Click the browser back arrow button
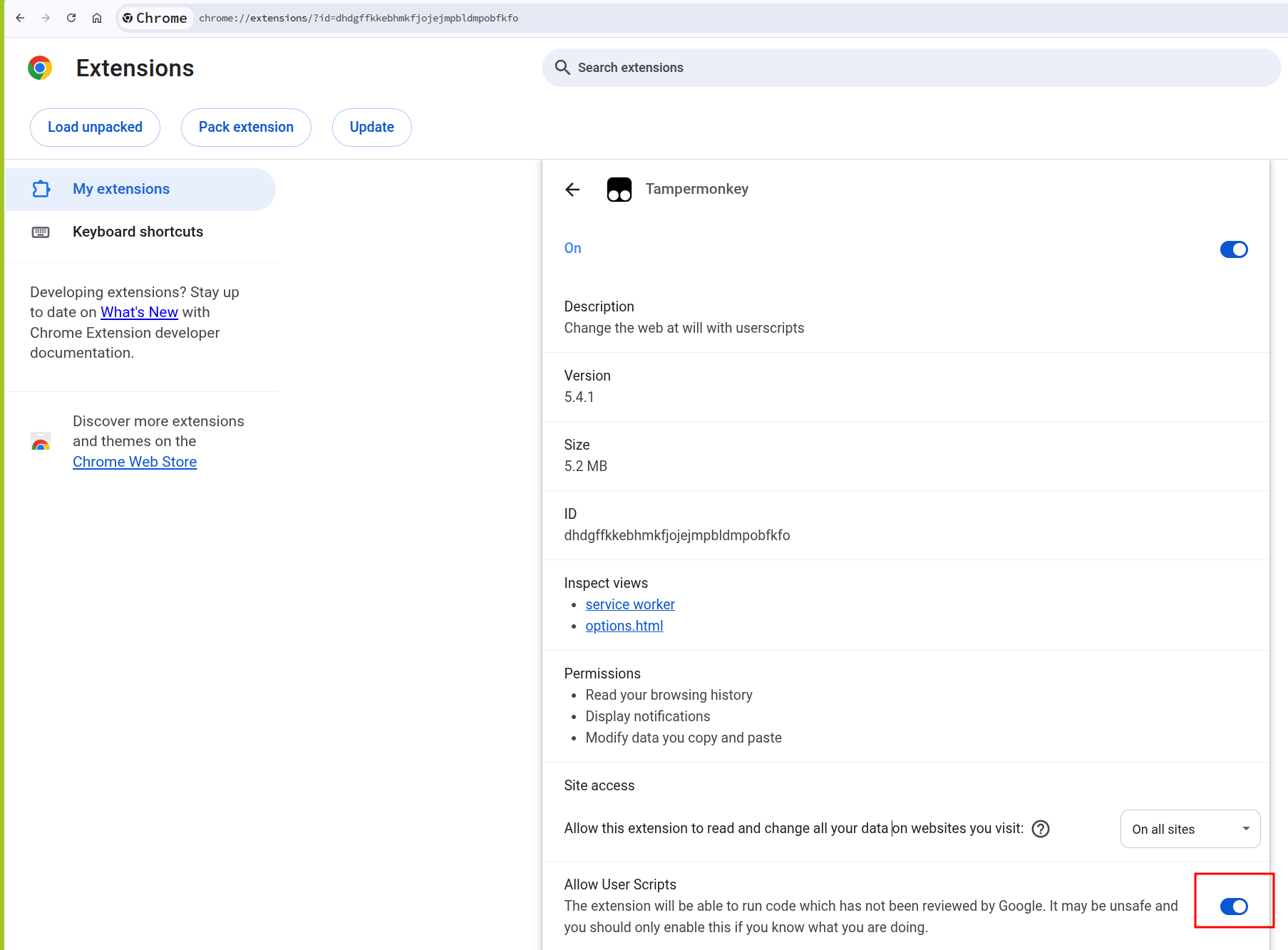Screen dimensions: 1288x950 pos(20,18)
